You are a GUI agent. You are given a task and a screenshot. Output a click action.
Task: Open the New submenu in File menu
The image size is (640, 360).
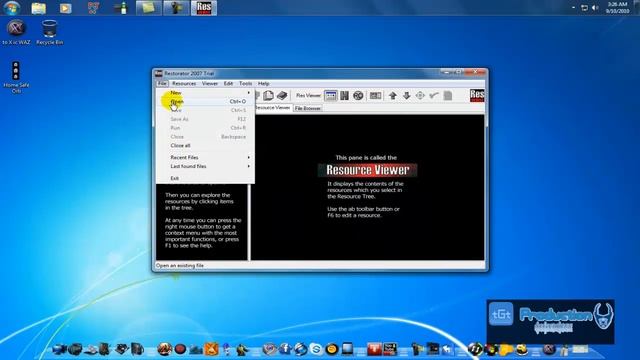[x=206, y=93]
